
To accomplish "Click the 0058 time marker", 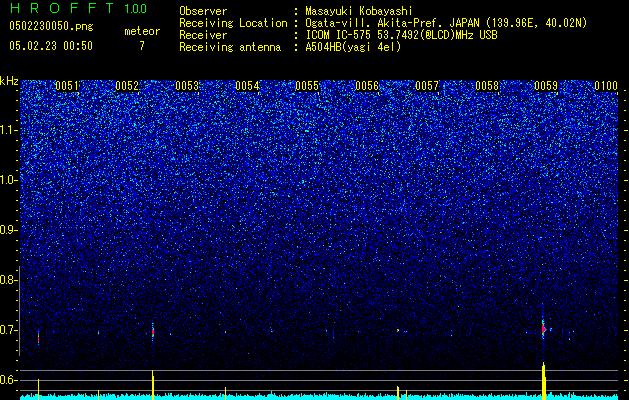I will pyautogui.click(x=487, y=86).
